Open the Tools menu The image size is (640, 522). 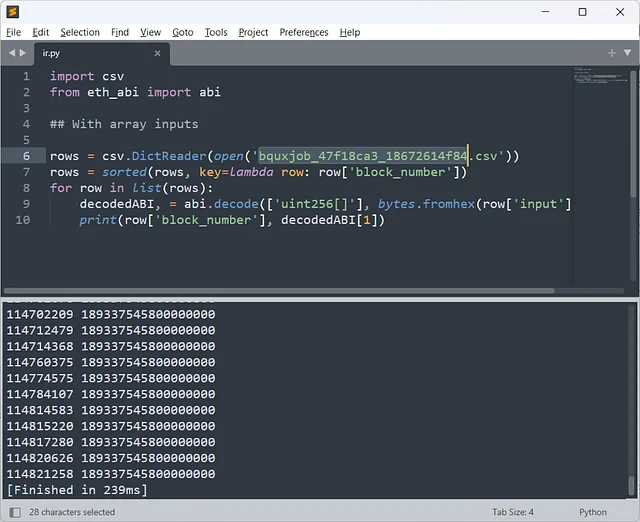tap(216, 32)
